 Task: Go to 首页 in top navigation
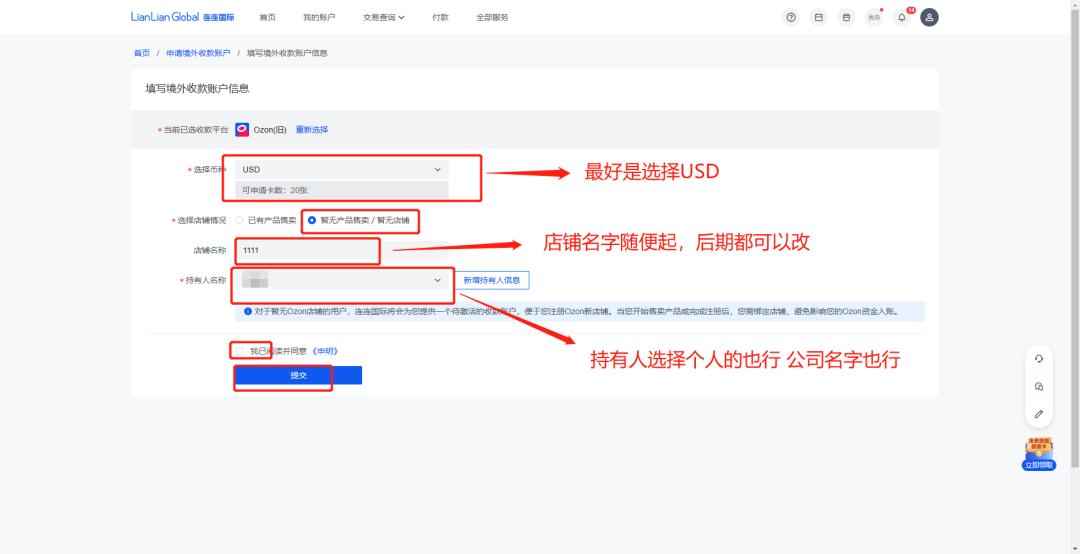(x=267, y=17)
